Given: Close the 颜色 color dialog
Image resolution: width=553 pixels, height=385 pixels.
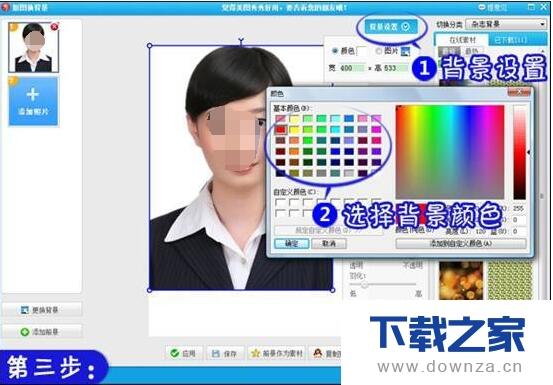Looking at the screenshot, I should tap(519, 92).
